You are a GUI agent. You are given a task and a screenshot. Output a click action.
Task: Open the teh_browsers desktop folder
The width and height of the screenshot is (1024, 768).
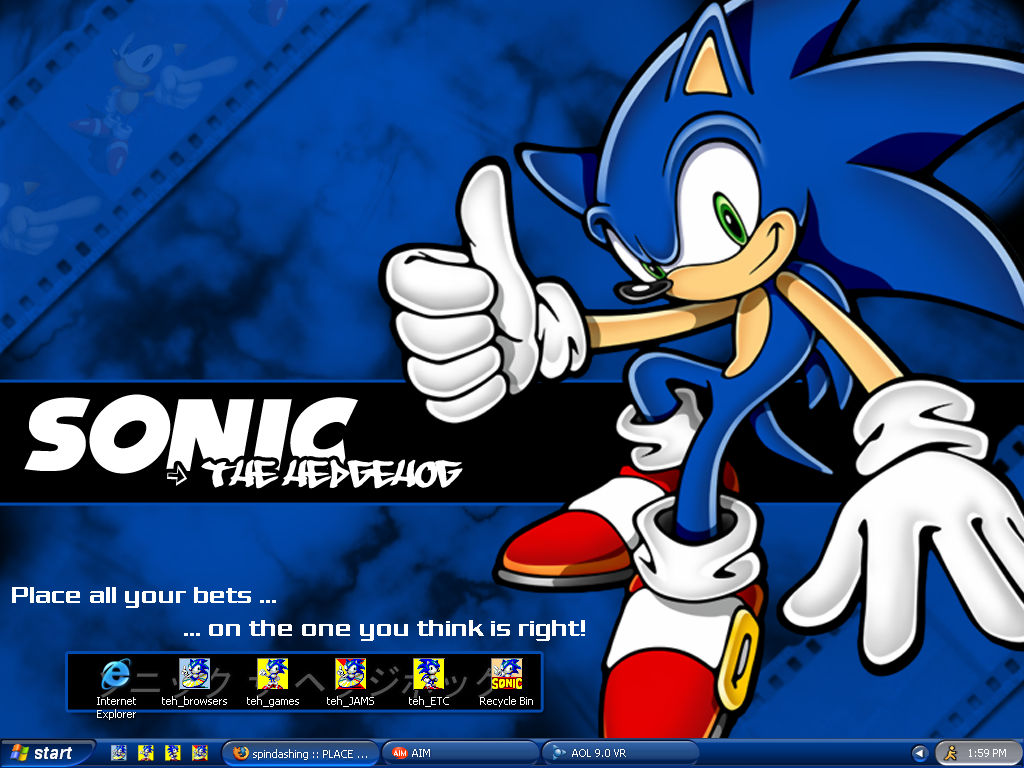tap(194, 674)
